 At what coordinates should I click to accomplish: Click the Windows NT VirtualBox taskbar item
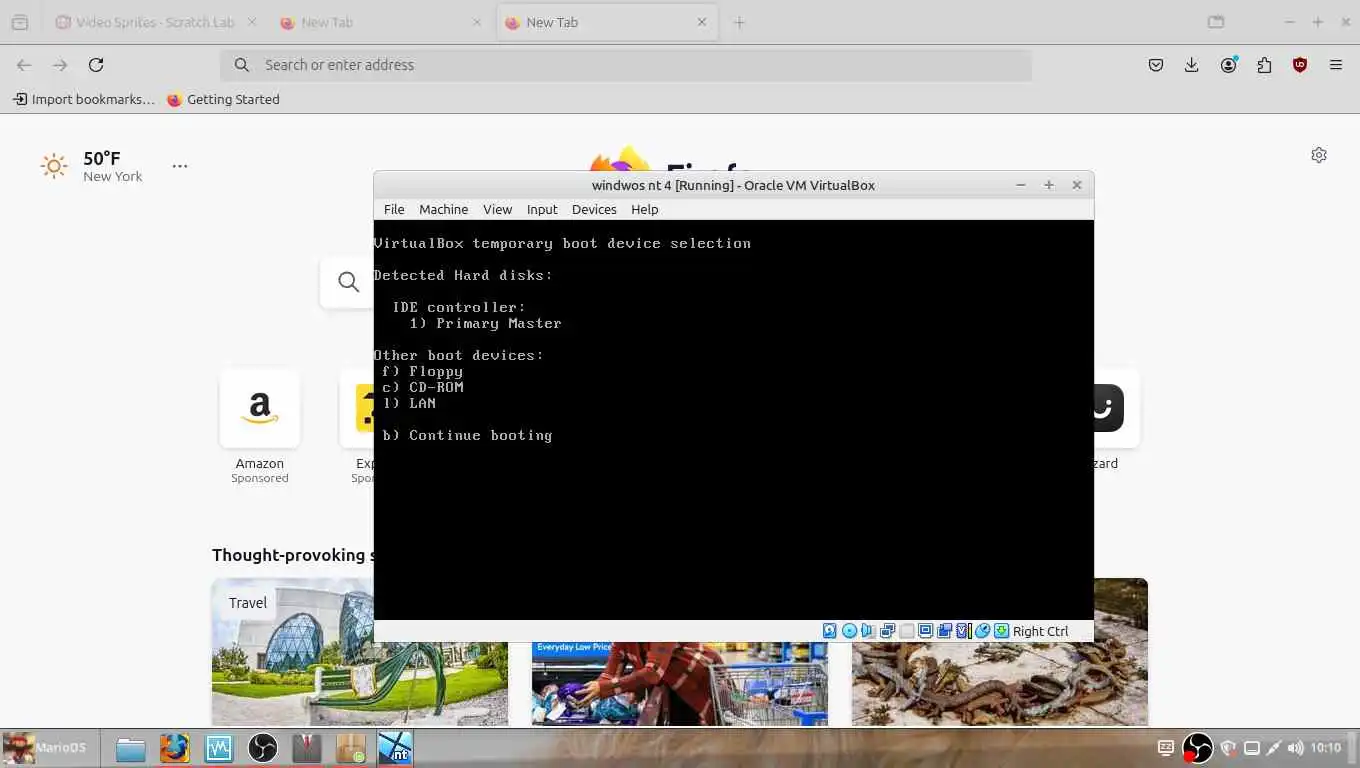[395, 748]
